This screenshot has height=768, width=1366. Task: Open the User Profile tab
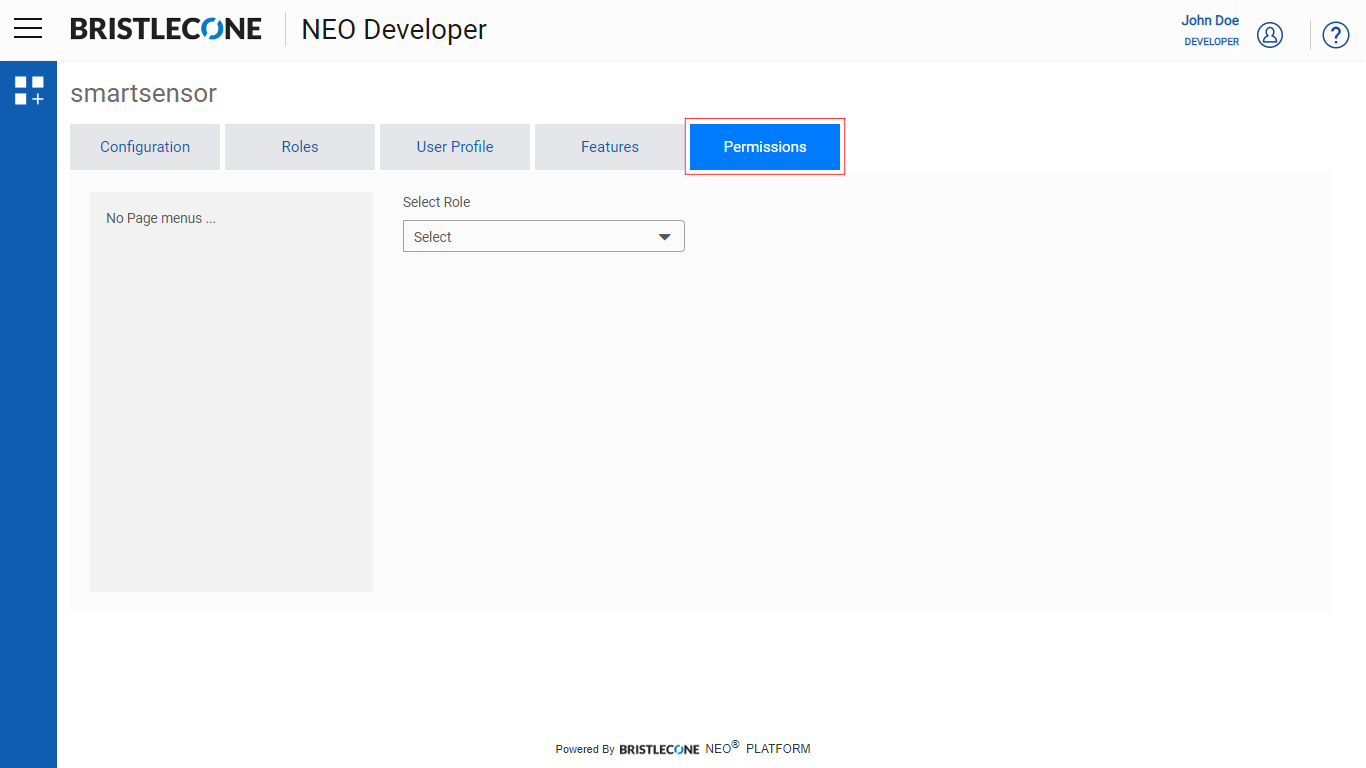click(x=455, y=147)
